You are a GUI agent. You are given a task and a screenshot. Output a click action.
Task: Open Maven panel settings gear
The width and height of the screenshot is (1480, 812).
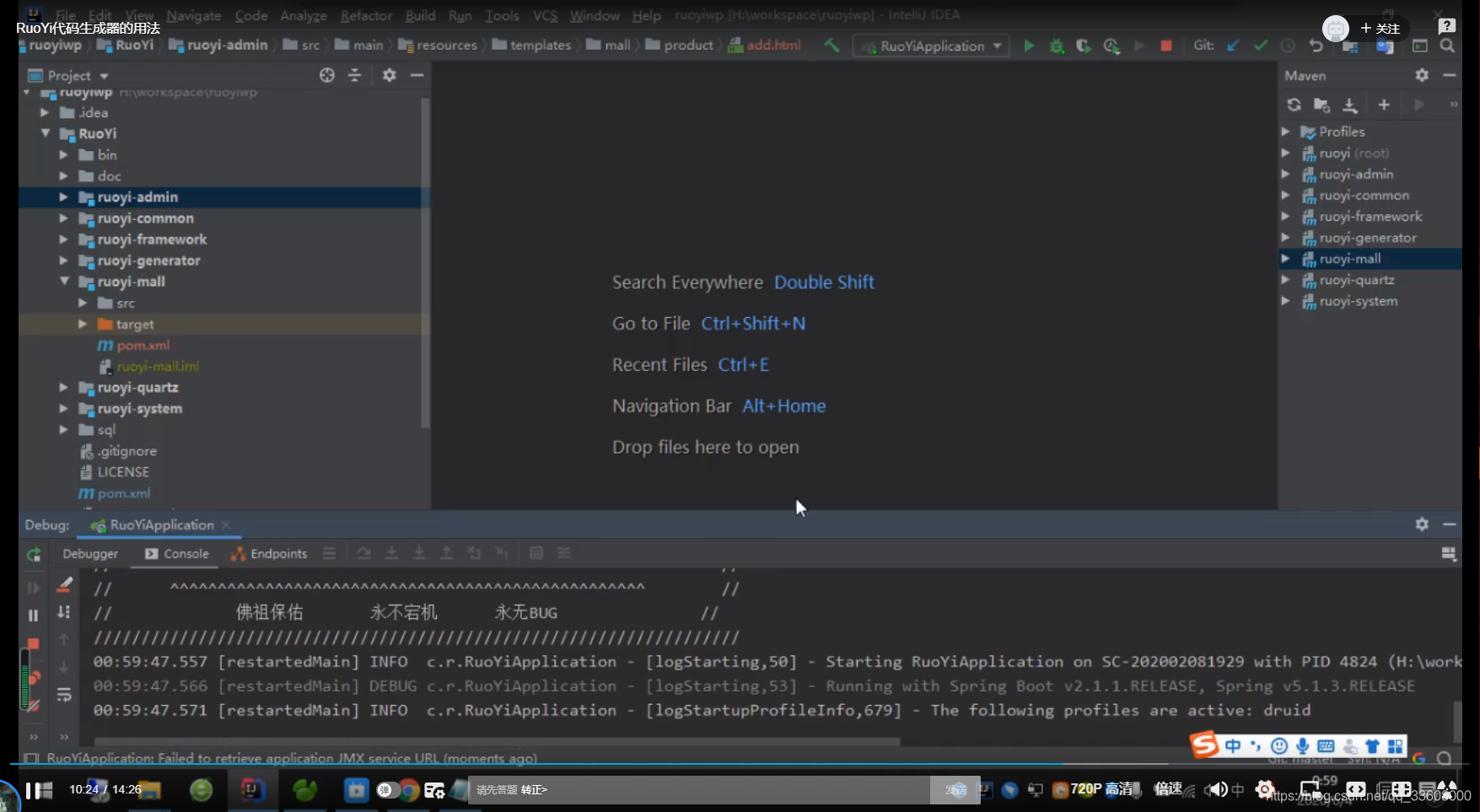[1422, 75]
